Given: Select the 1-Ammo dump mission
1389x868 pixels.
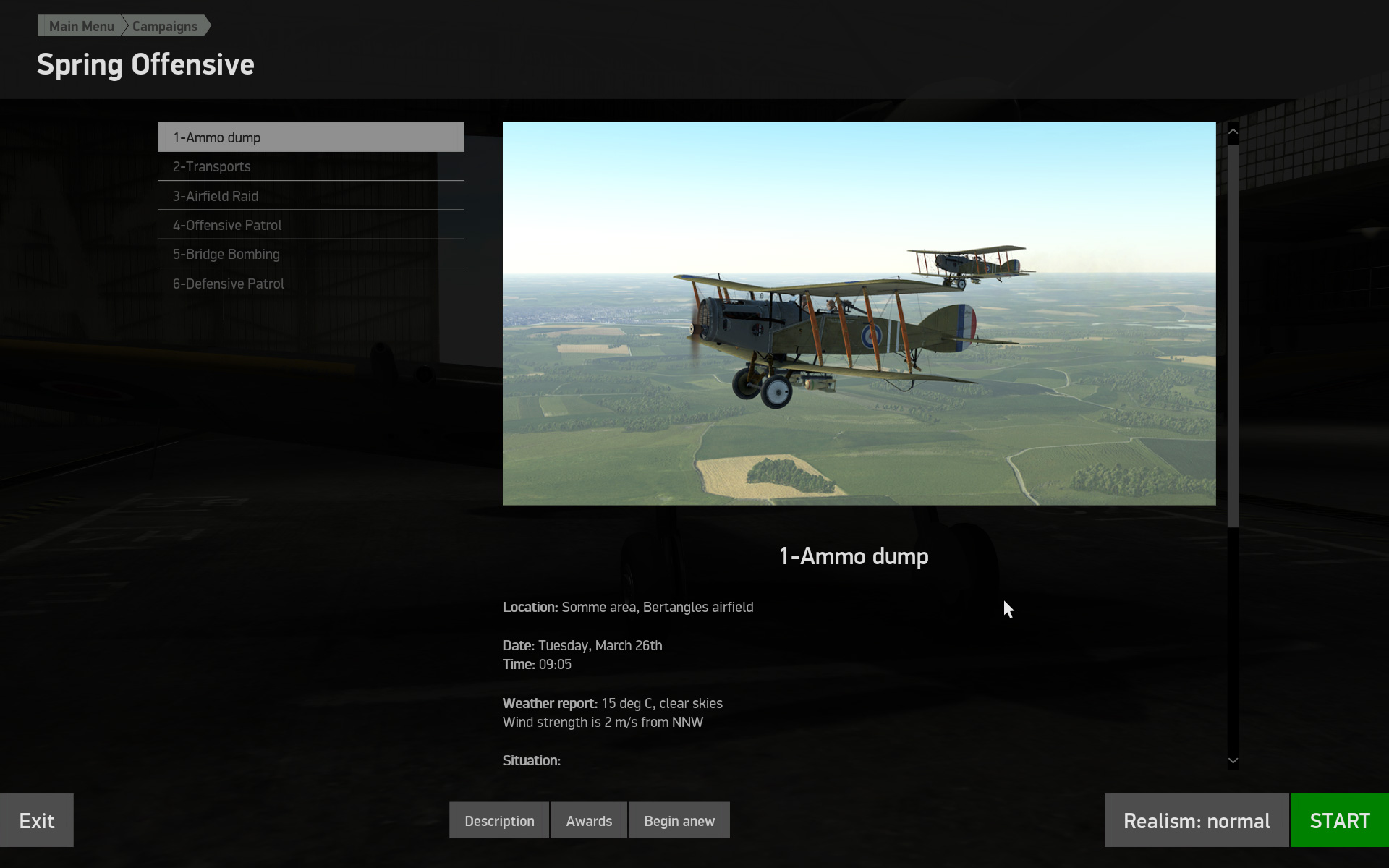Looking at the screenshot, I should tap(310, 137).
